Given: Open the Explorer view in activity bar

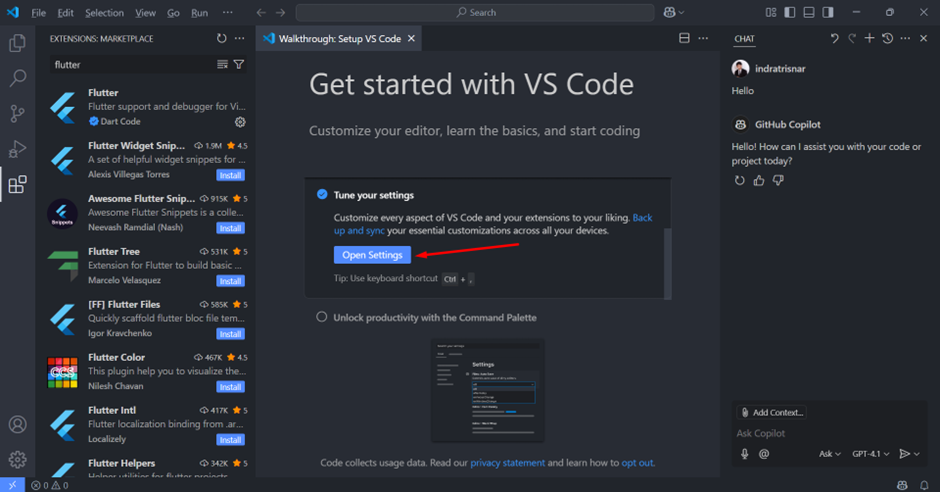Looking at the screenshot, I should [17, 43].
